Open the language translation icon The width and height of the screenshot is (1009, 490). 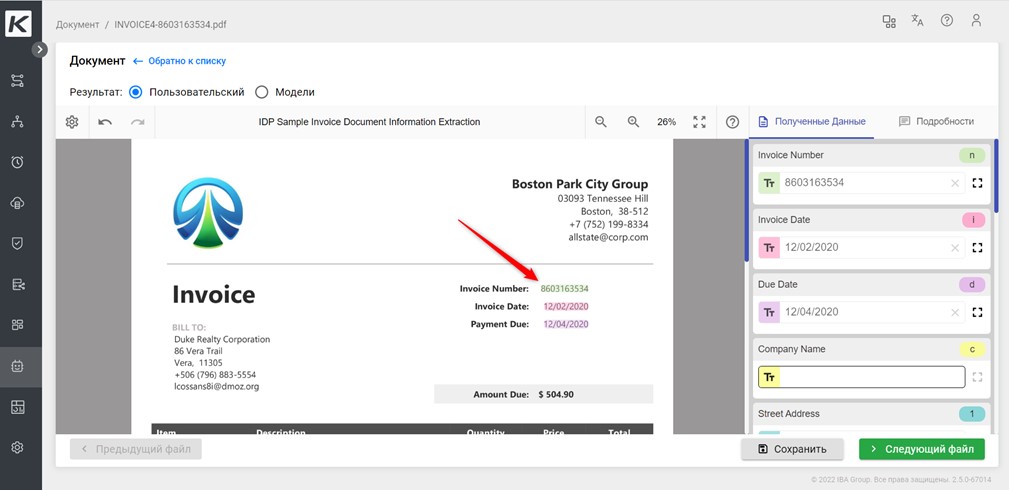(917, 21)
